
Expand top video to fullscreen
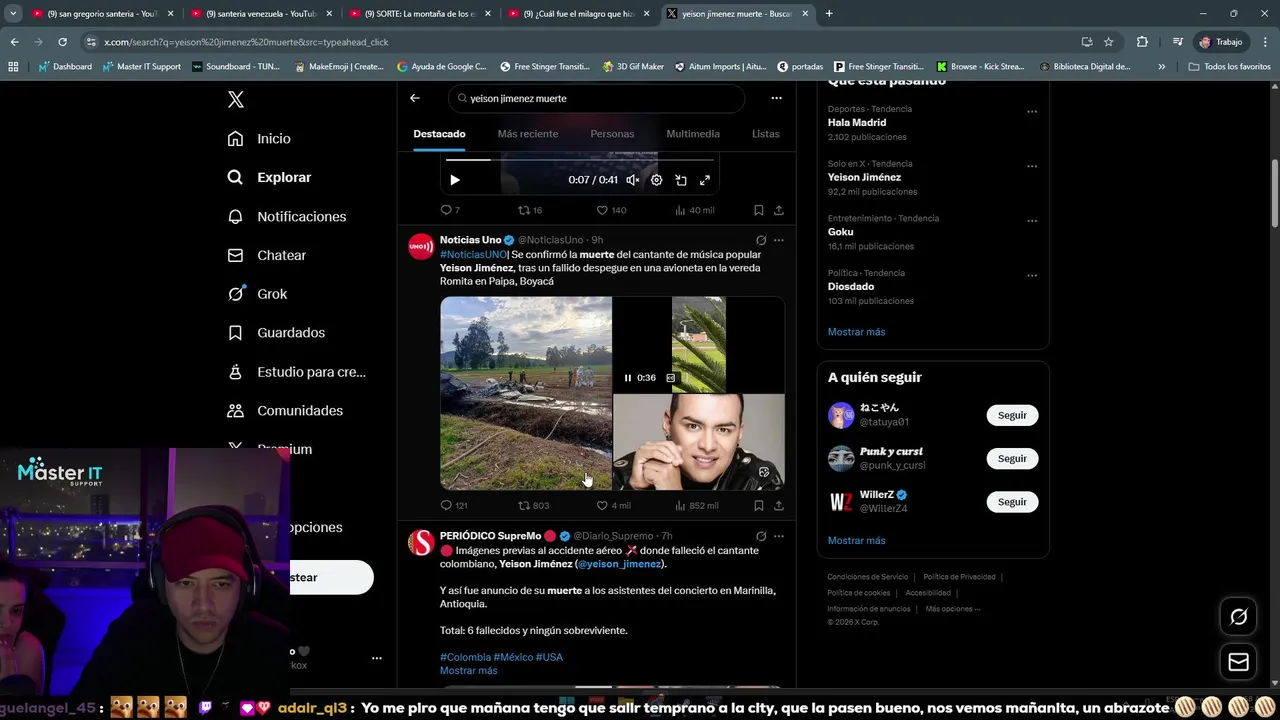[x=705, y=180]
